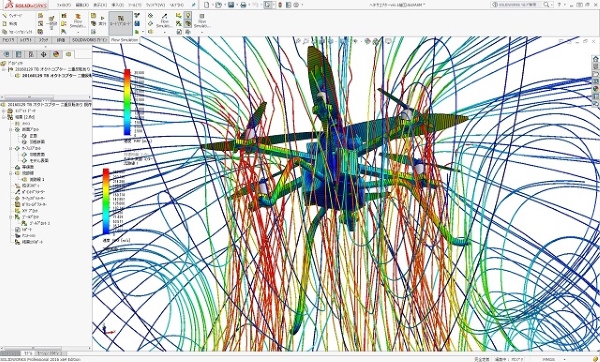This screenshot has height=362, width=600.
Task: Toggle the highlighted load results mode button
Action: (x=121, y=21)
